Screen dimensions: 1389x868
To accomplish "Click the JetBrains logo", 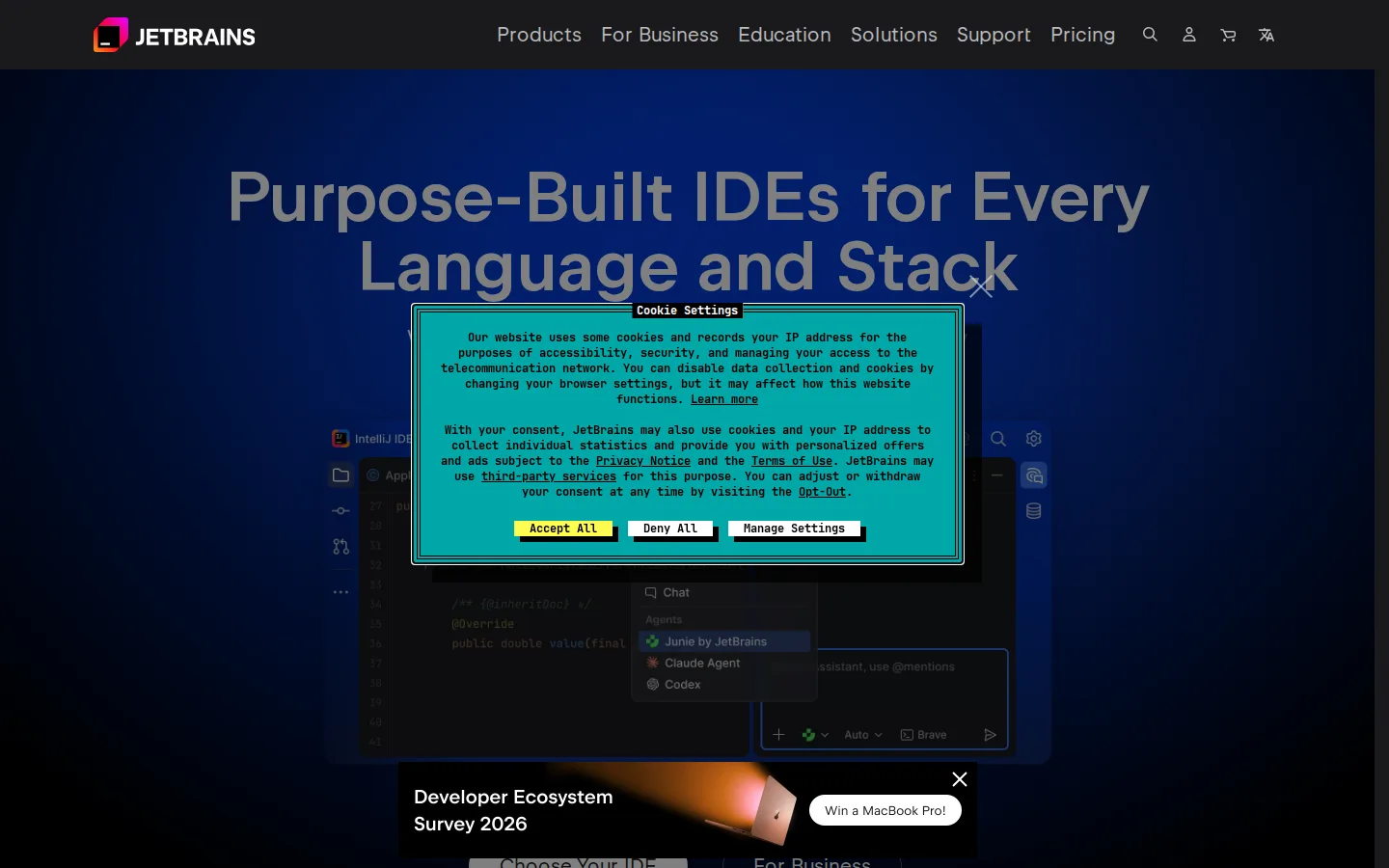I will [x=175, y=35].
